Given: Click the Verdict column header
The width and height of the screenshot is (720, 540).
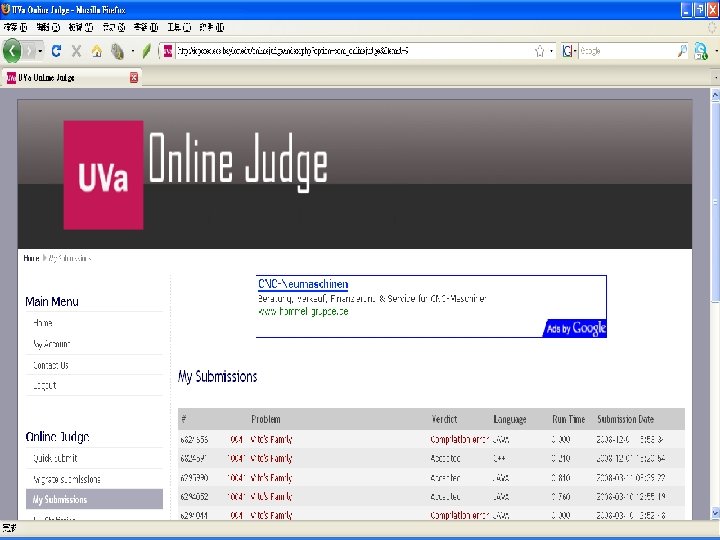Looking at the screenshot, I should coord(444,419).
